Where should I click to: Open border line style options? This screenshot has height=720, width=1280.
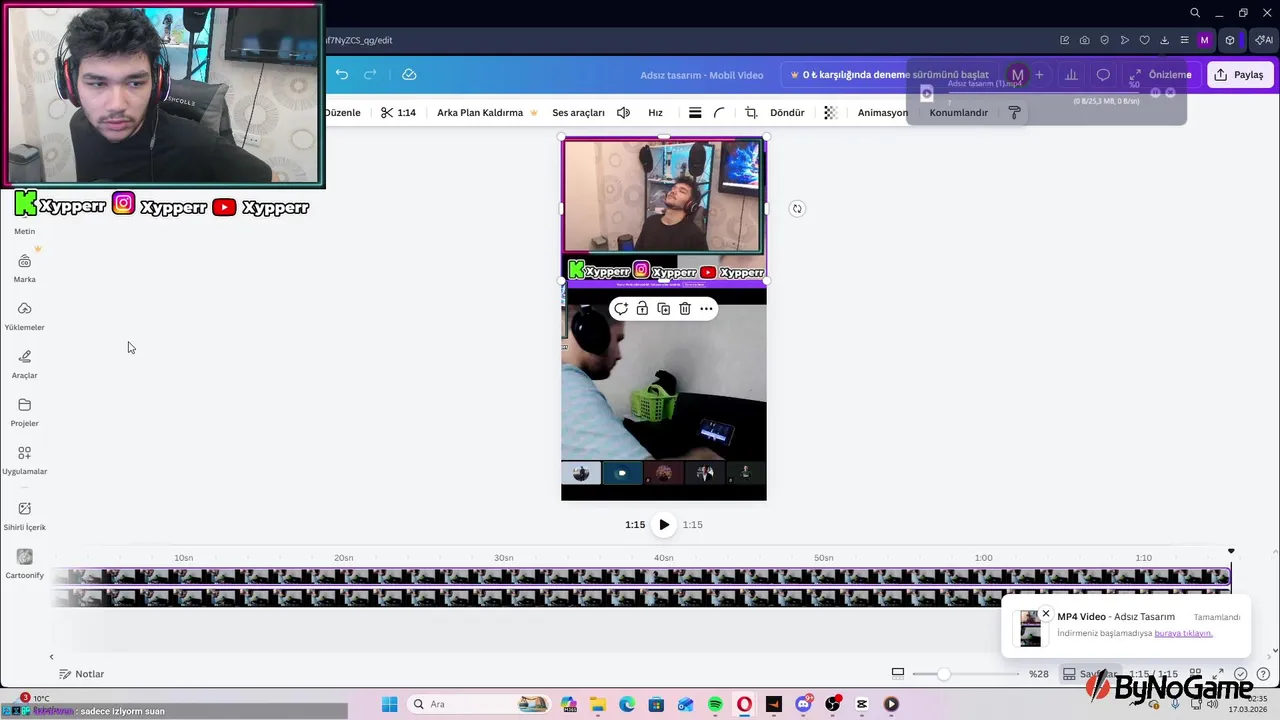[x=695, y=113]
